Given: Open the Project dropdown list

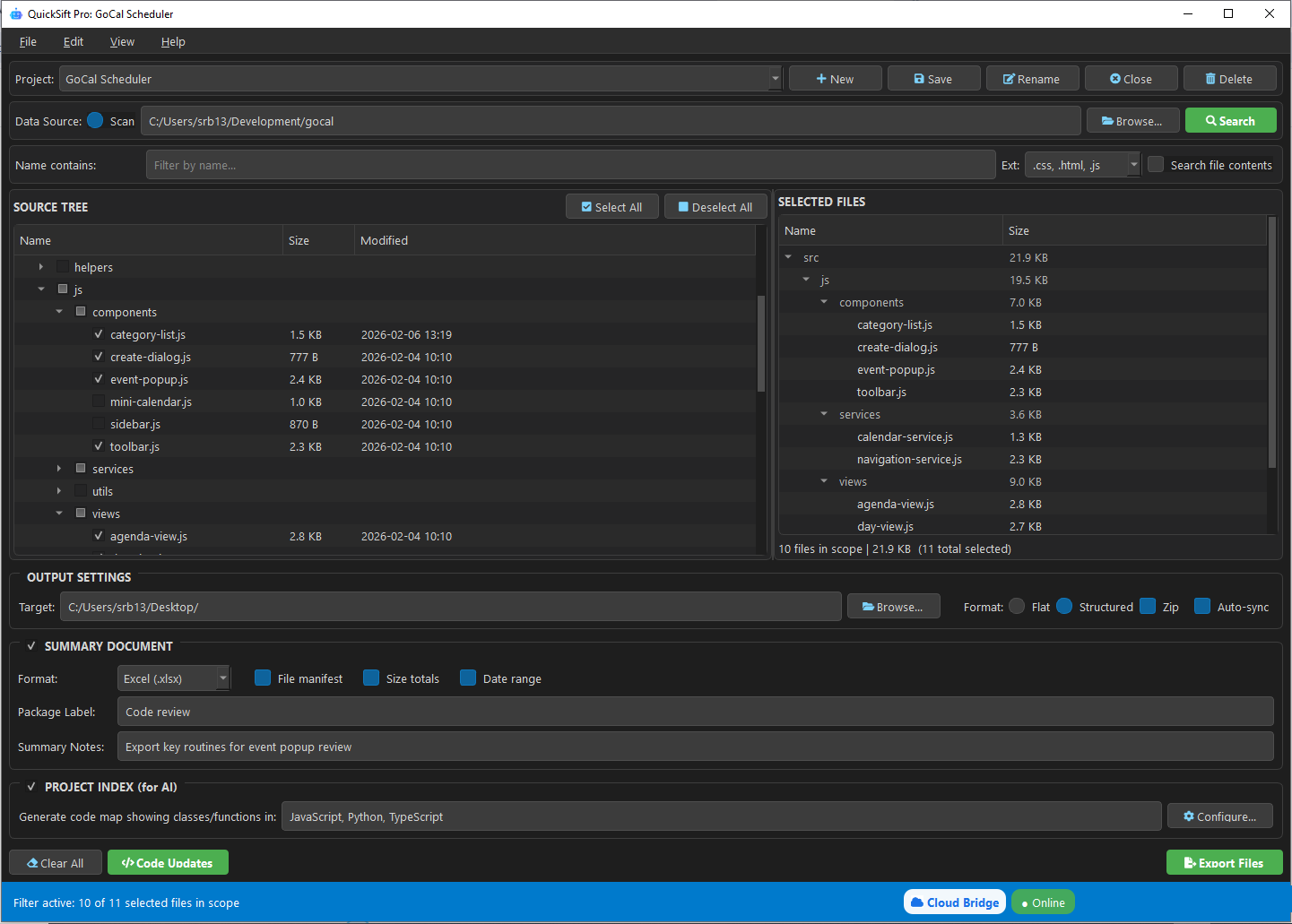Looking at the screenshot, I should [775, 79].
